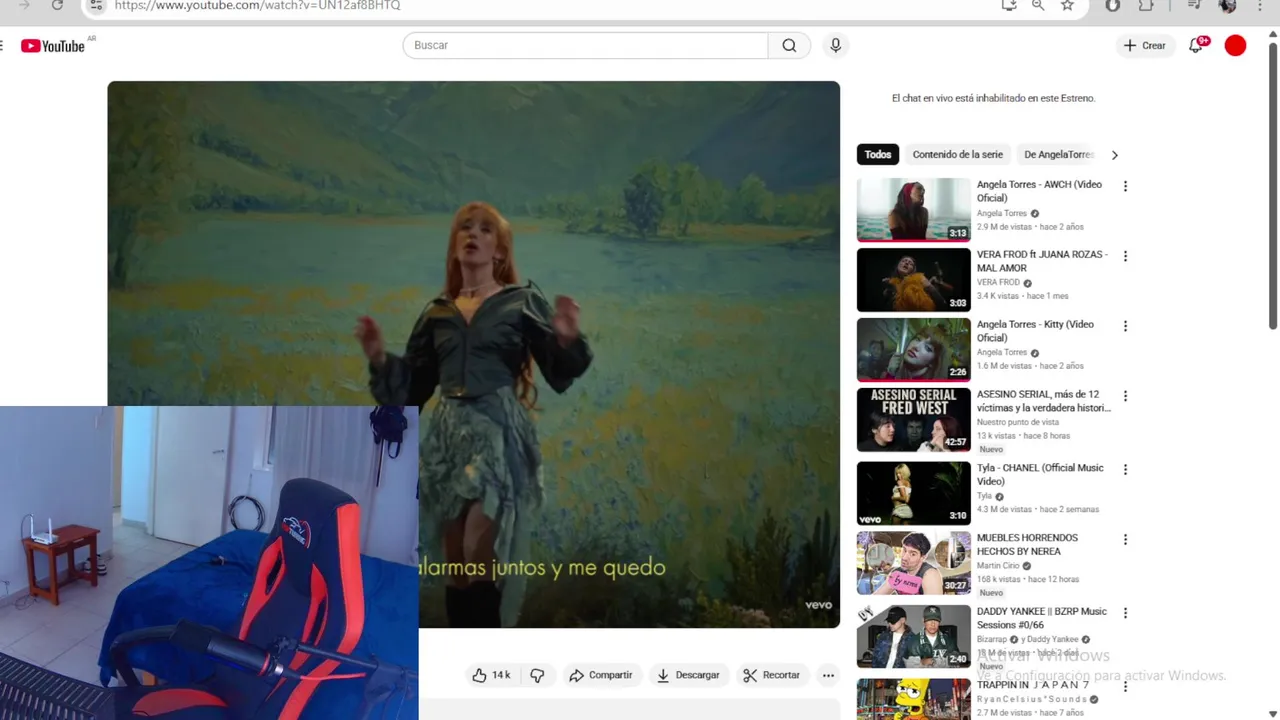Open the browser extensions puzzle icon

pos(1147,5)
